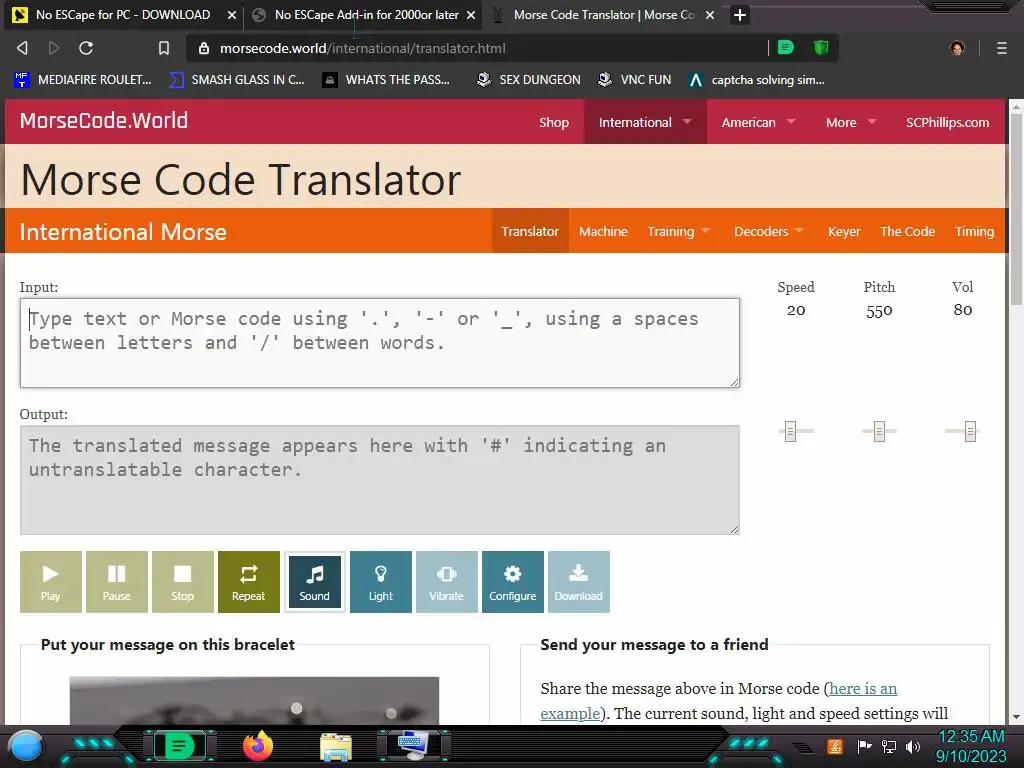Click the page vertical scrollbar thumb
1024x768 pixels.
(1016, 208)
